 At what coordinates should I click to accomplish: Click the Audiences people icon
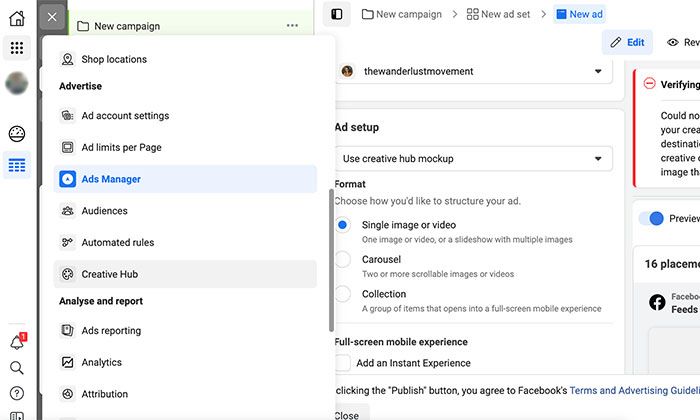(x=67, y=211)
